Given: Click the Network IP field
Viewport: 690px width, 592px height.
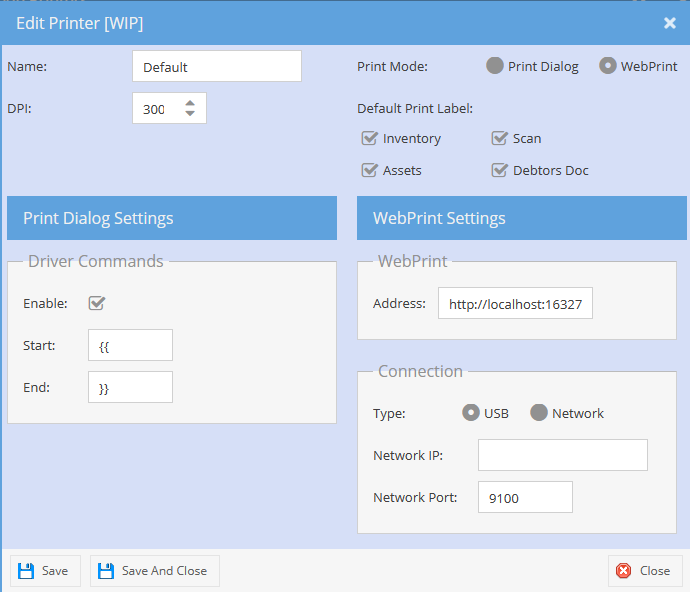Looking at the screenshot, I should pyautogui.click(x=563, y=455).
